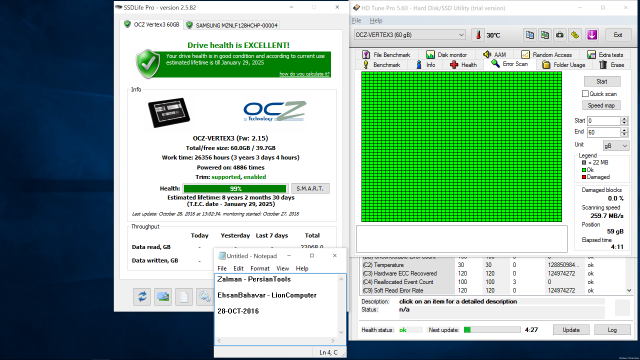
Task: Open the Info tab in HD Tune
Action: (425, 65)
